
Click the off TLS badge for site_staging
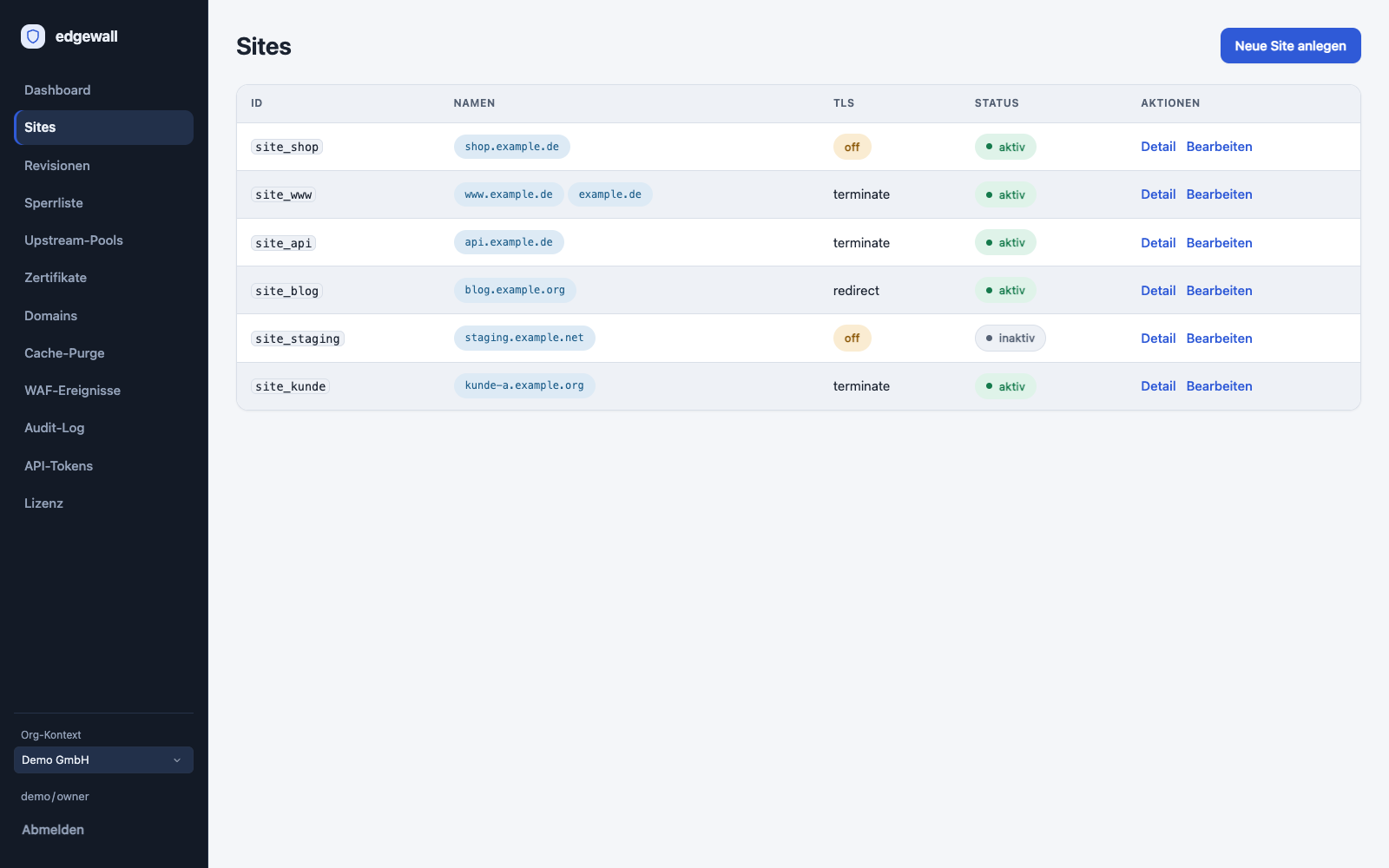pos(852,338)
